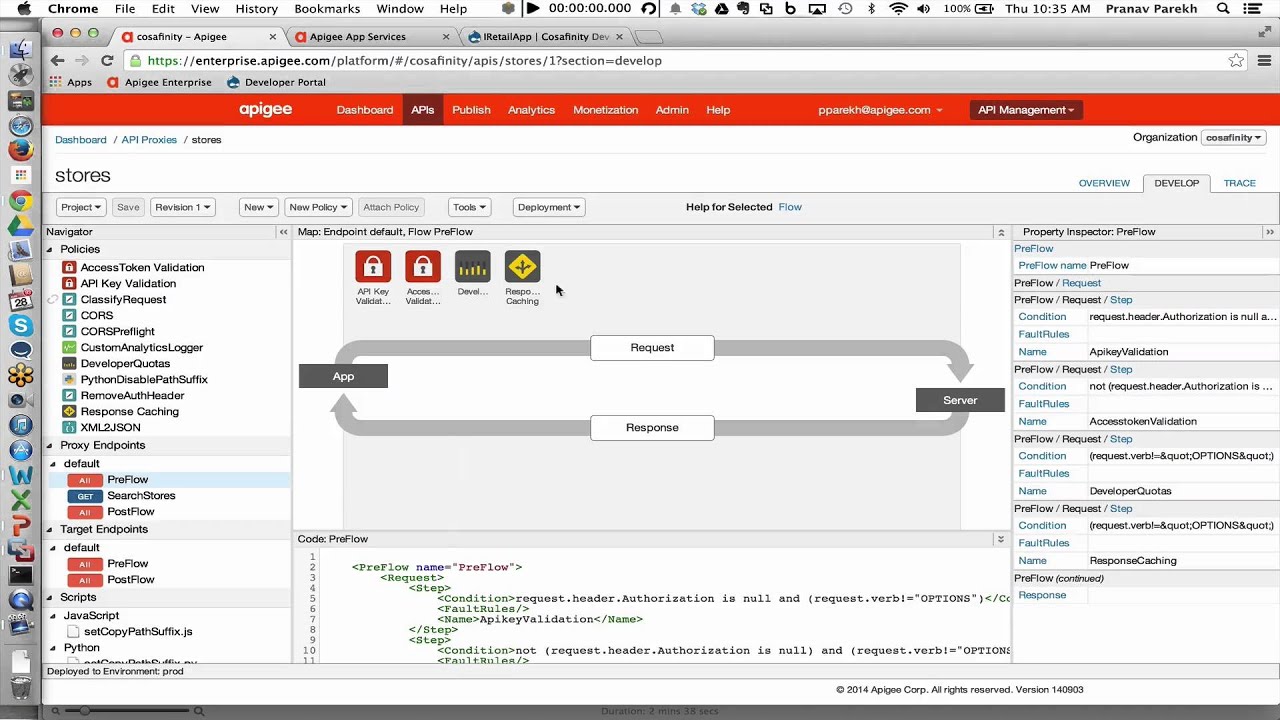Click the browser back arrow
1280x720 pixels.
(x=58, y=60)
